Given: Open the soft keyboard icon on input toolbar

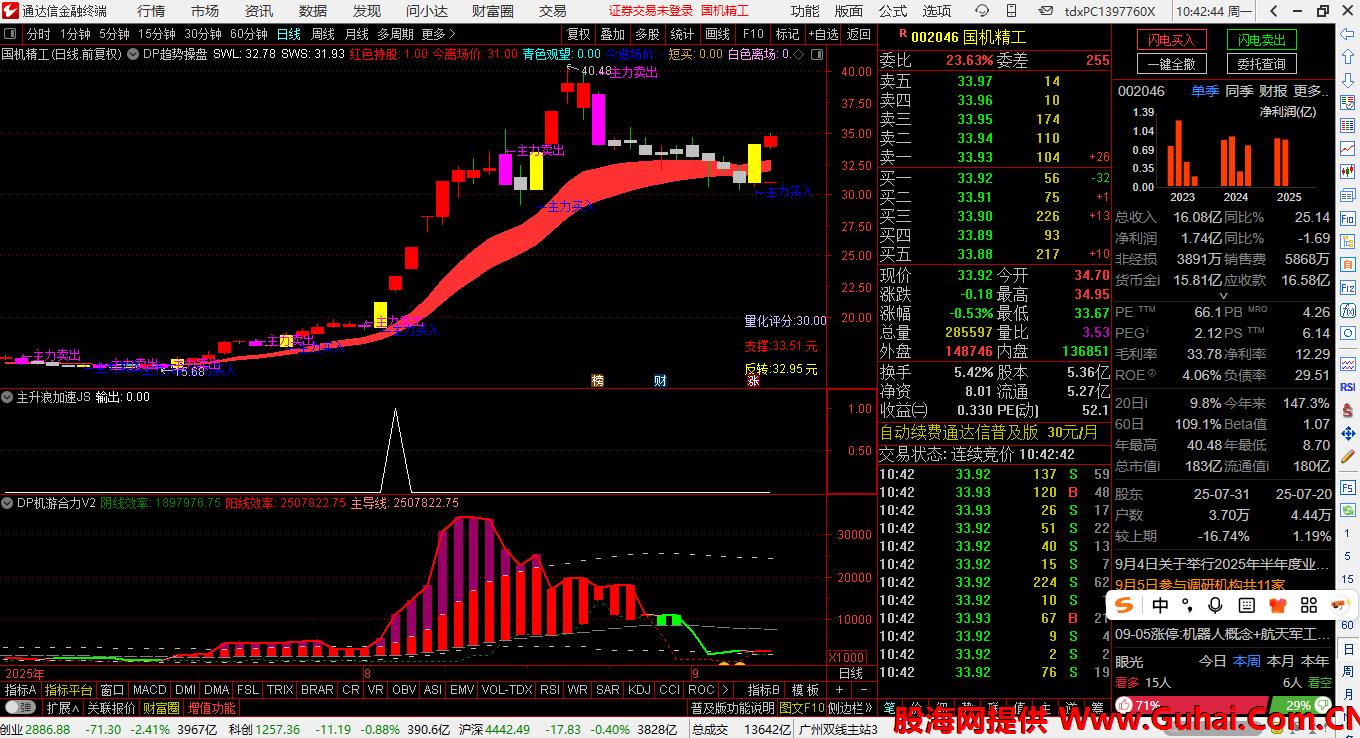Looking at the screenshot, I should pos(1246,606).
